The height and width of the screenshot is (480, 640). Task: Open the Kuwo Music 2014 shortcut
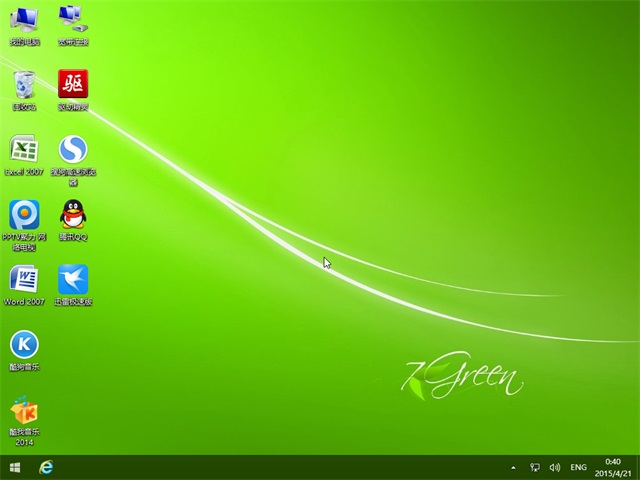pos(24,410)
